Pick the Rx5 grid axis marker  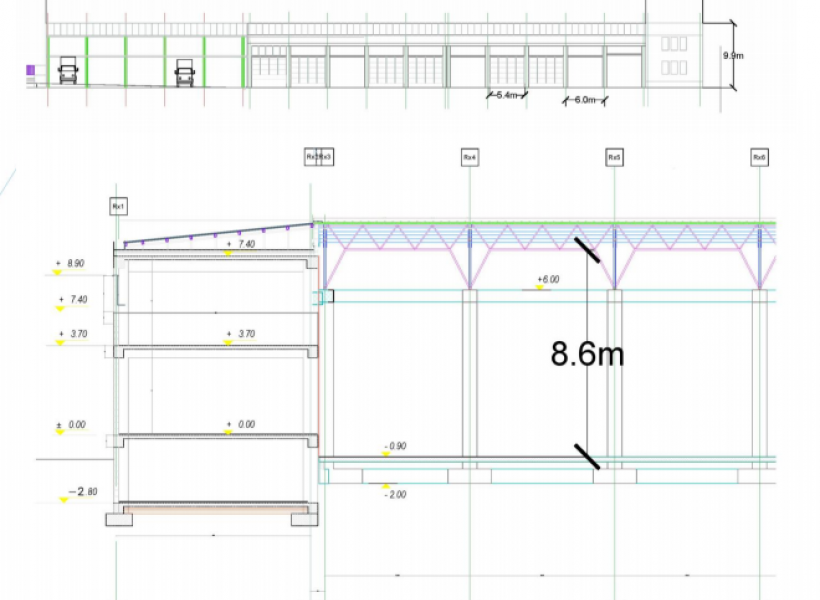[x=614, y=157]
